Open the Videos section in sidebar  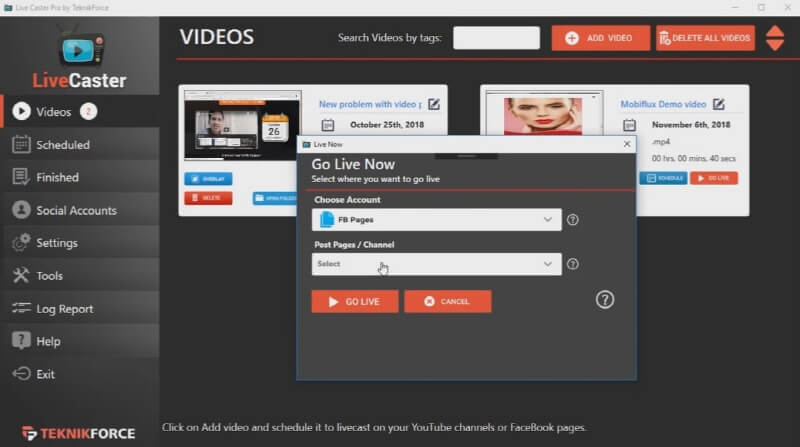[x=81, y=112]
